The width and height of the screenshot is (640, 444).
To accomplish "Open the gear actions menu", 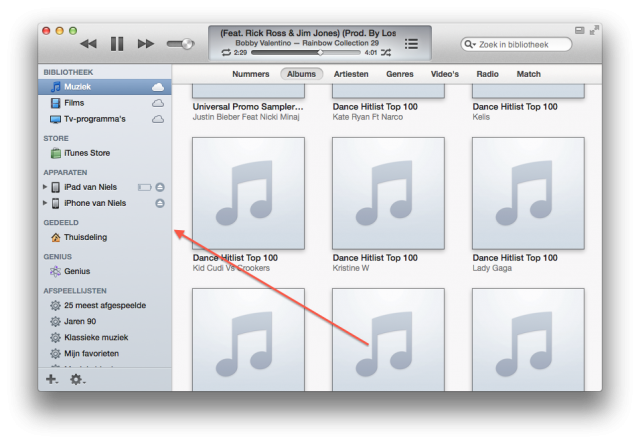I will click(x=77, y=380).
